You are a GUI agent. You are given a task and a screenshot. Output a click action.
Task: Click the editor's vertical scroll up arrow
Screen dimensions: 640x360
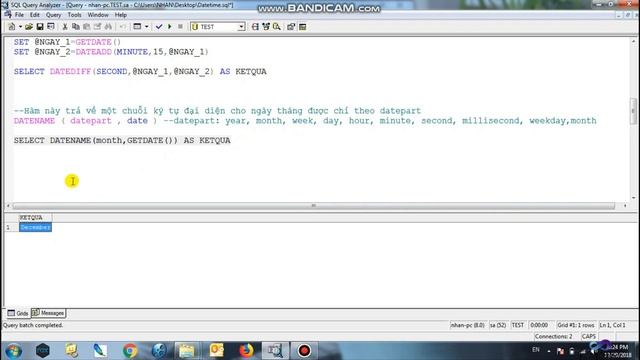[x=633, y=41]
